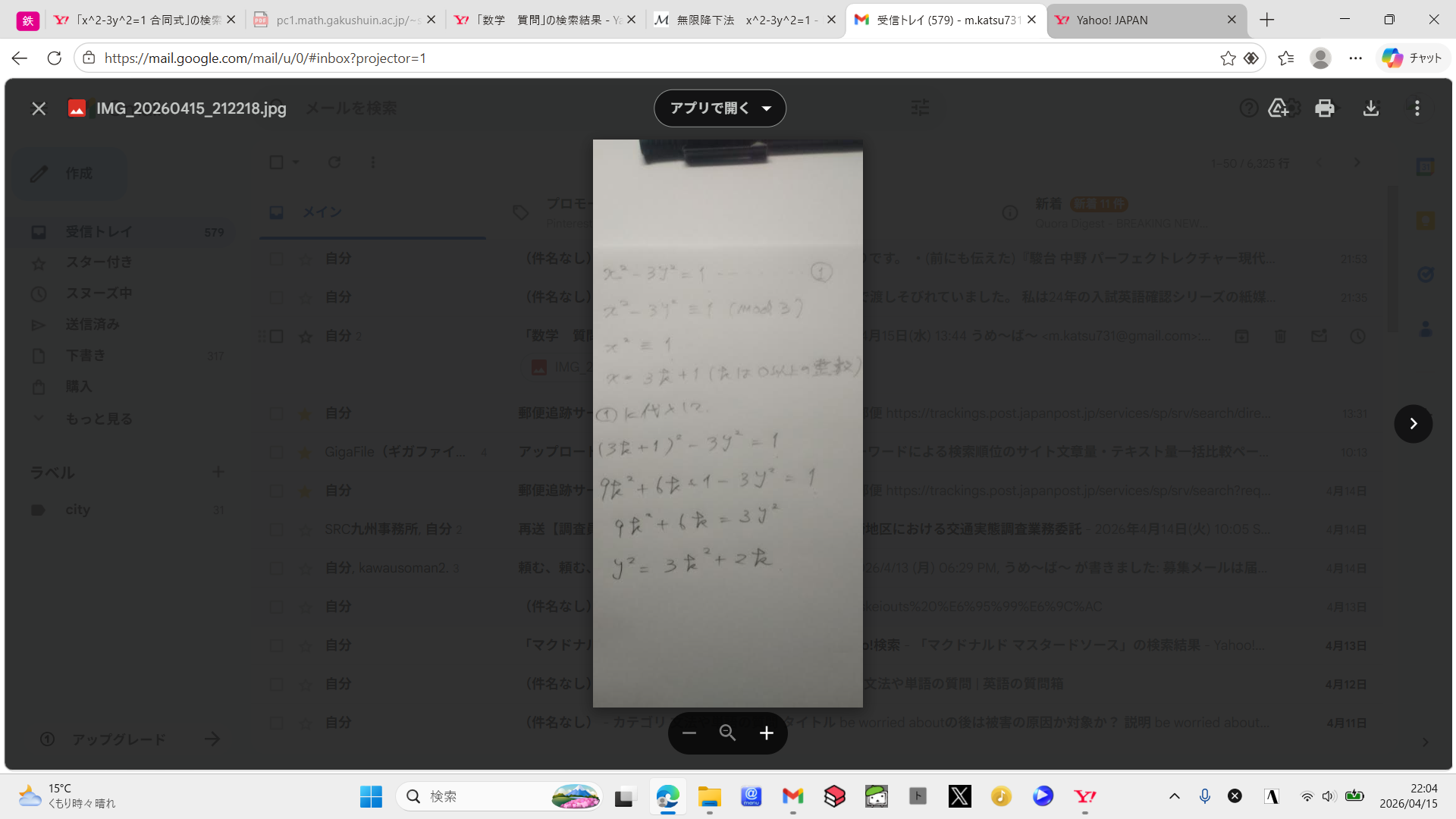The width and height of the screenshot is (1456, 819).
Task: Click the アップグレード link
Action: coord(118,738)
